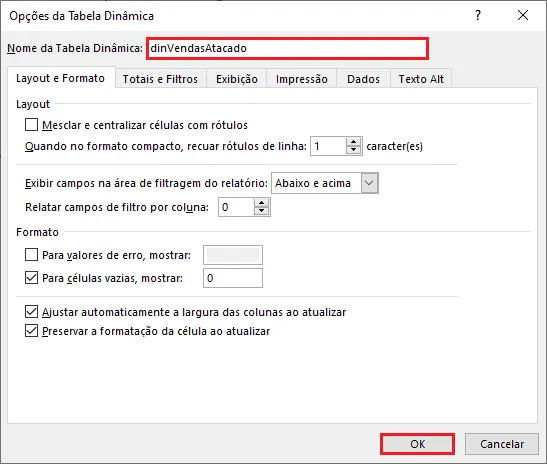The image size is (547, 464).
Task: Uncheck Para células vazias, mostrar
Action: (31, 278)
